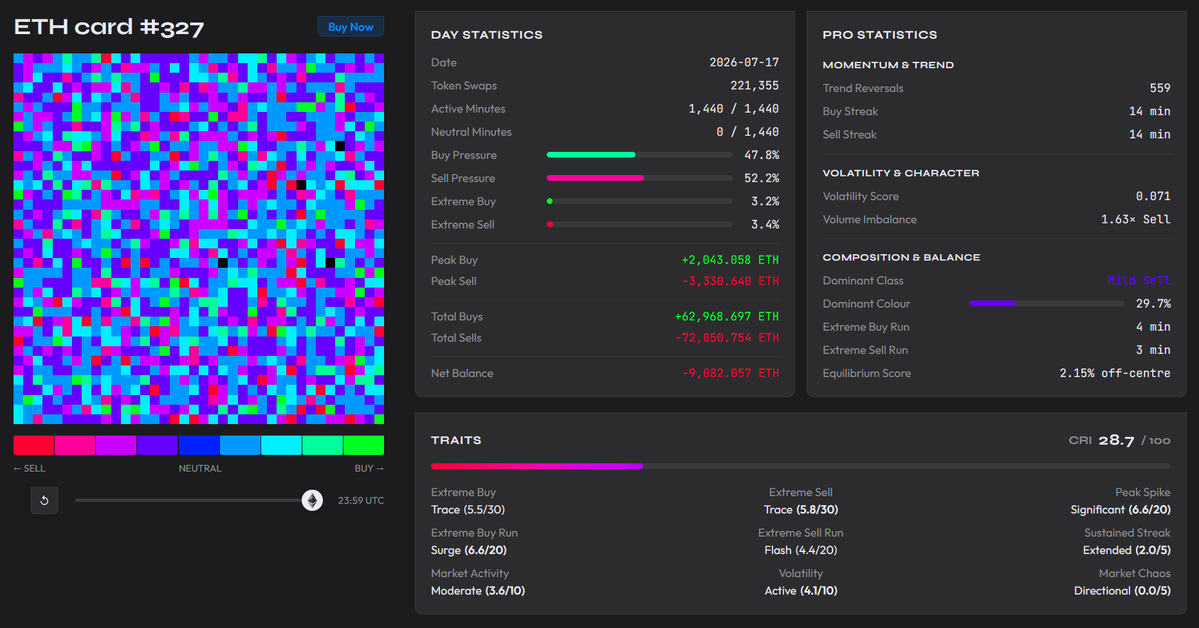Viewport: 1199px width, 628px height.
Task: Click the PRO STATISTICS heading
Action: click(x=879, y=35)
